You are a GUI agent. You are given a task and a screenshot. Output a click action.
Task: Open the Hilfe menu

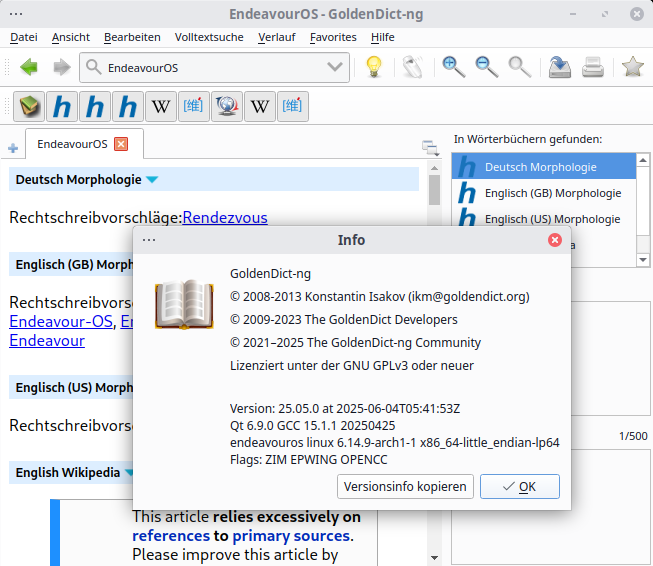[x=383, y=37]
